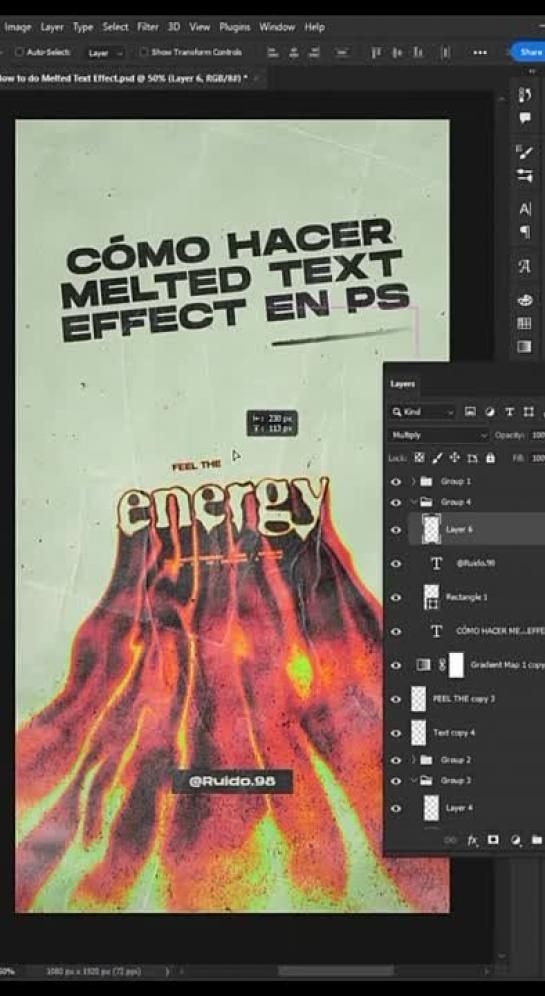Click the blue Share button

point(528,52)
